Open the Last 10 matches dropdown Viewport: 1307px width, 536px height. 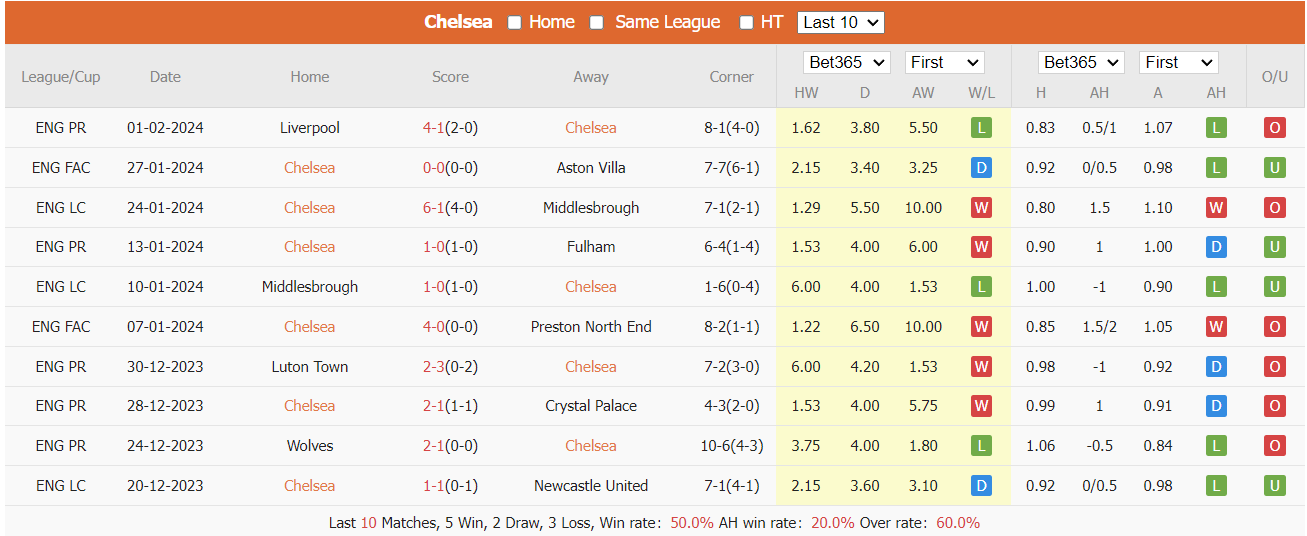841,22
